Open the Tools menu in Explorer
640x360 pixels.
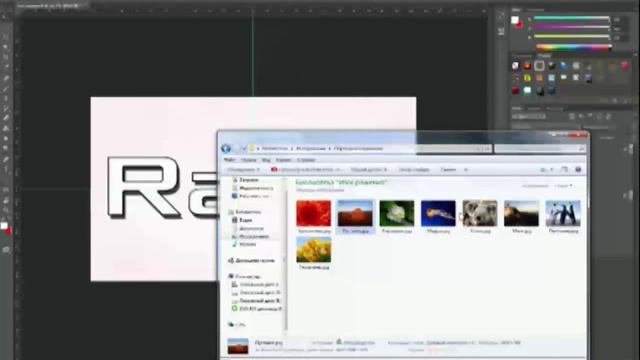(x=283, y=160)
